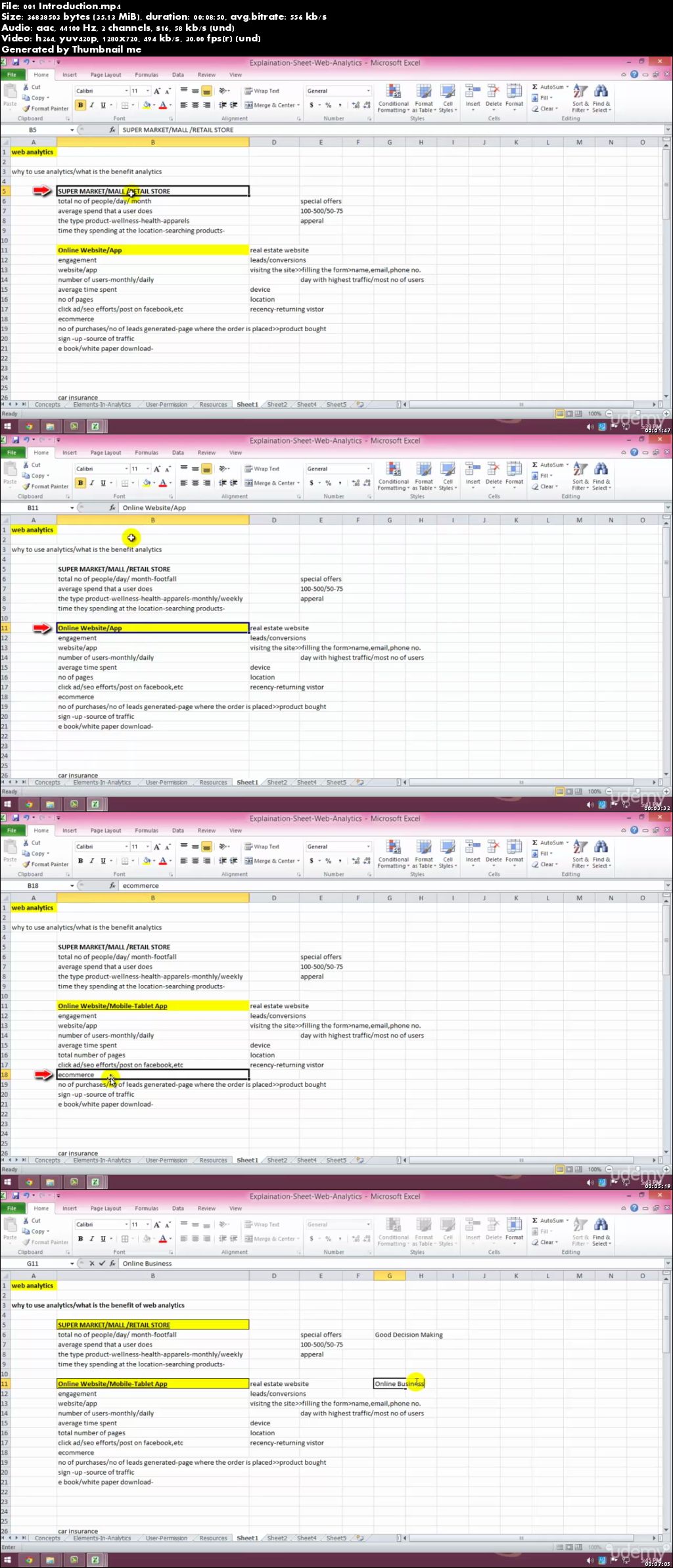The image size is (673, 1568).
Task: Open Find & Select in window with Name Box G11
Action: pos(601,1232)
